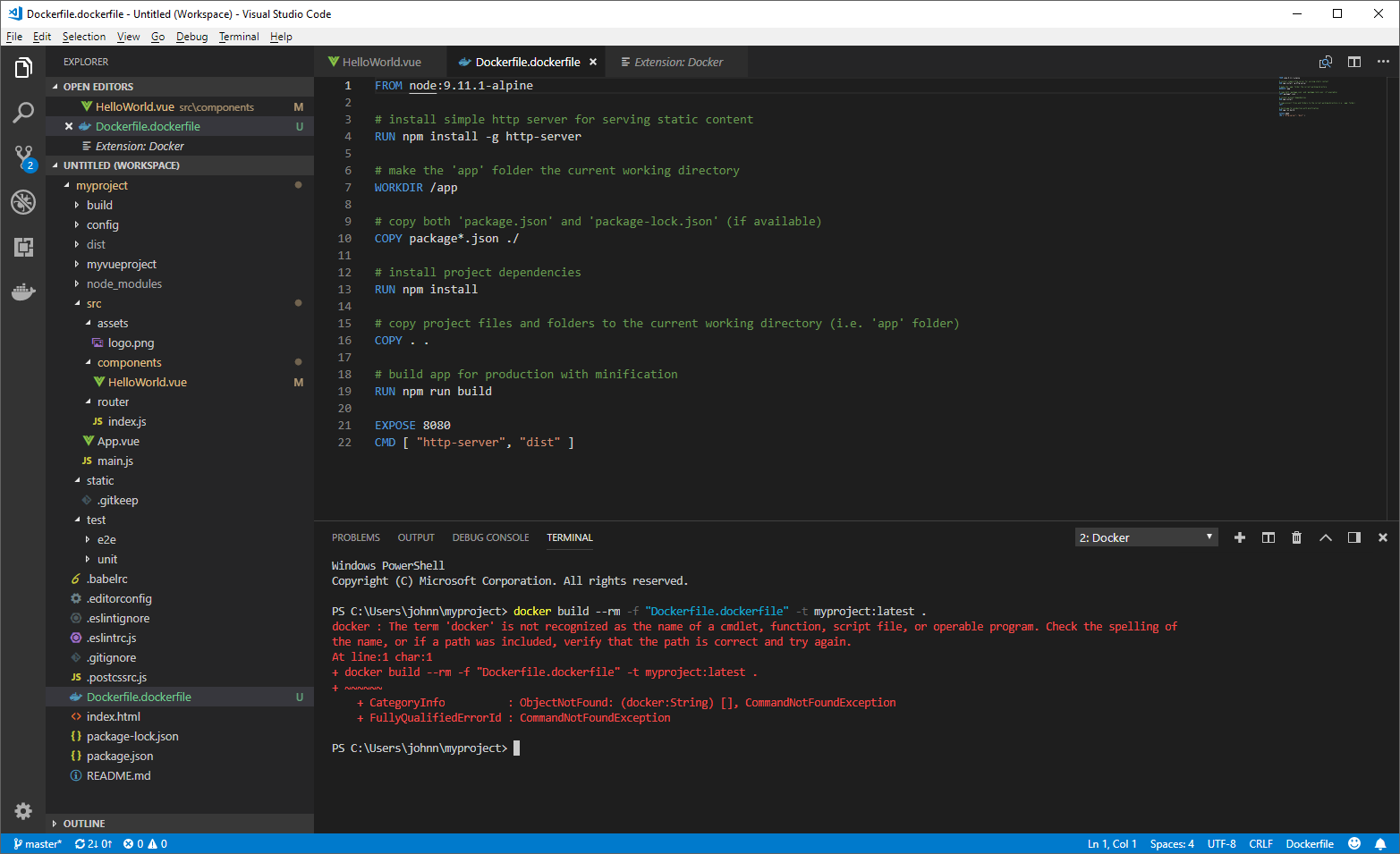1400x854 pixels.
Task: Synchronize changes in the status bar
Action: pyautogui.click(x=93, y=844)
